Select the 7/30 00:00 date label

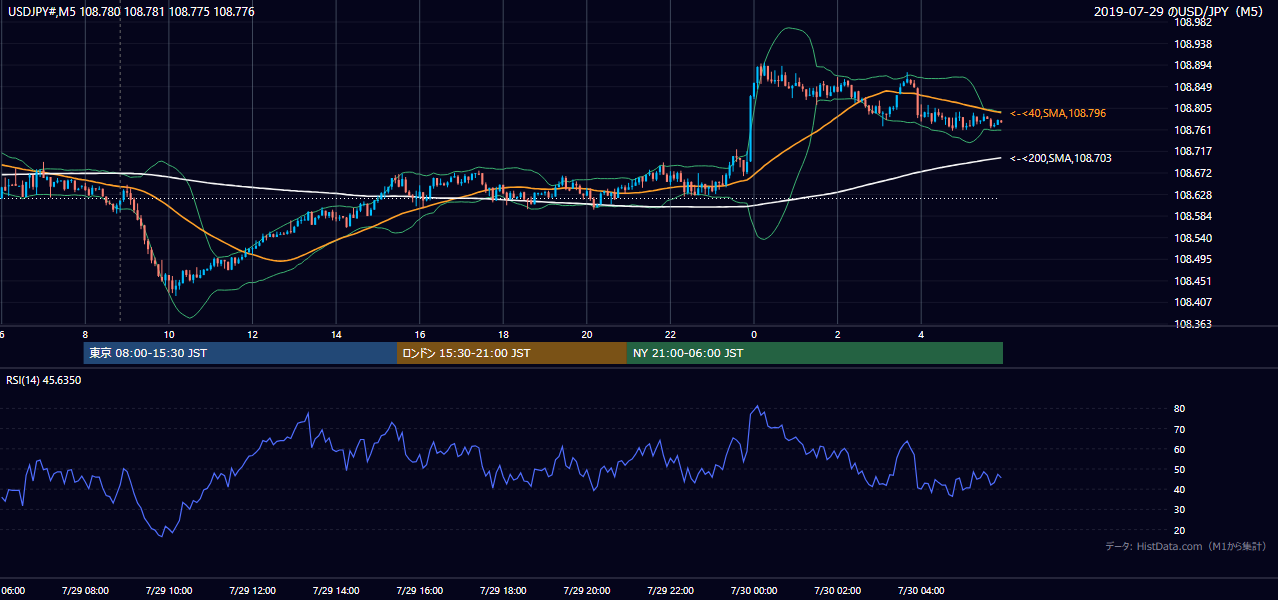click(754, 591)
